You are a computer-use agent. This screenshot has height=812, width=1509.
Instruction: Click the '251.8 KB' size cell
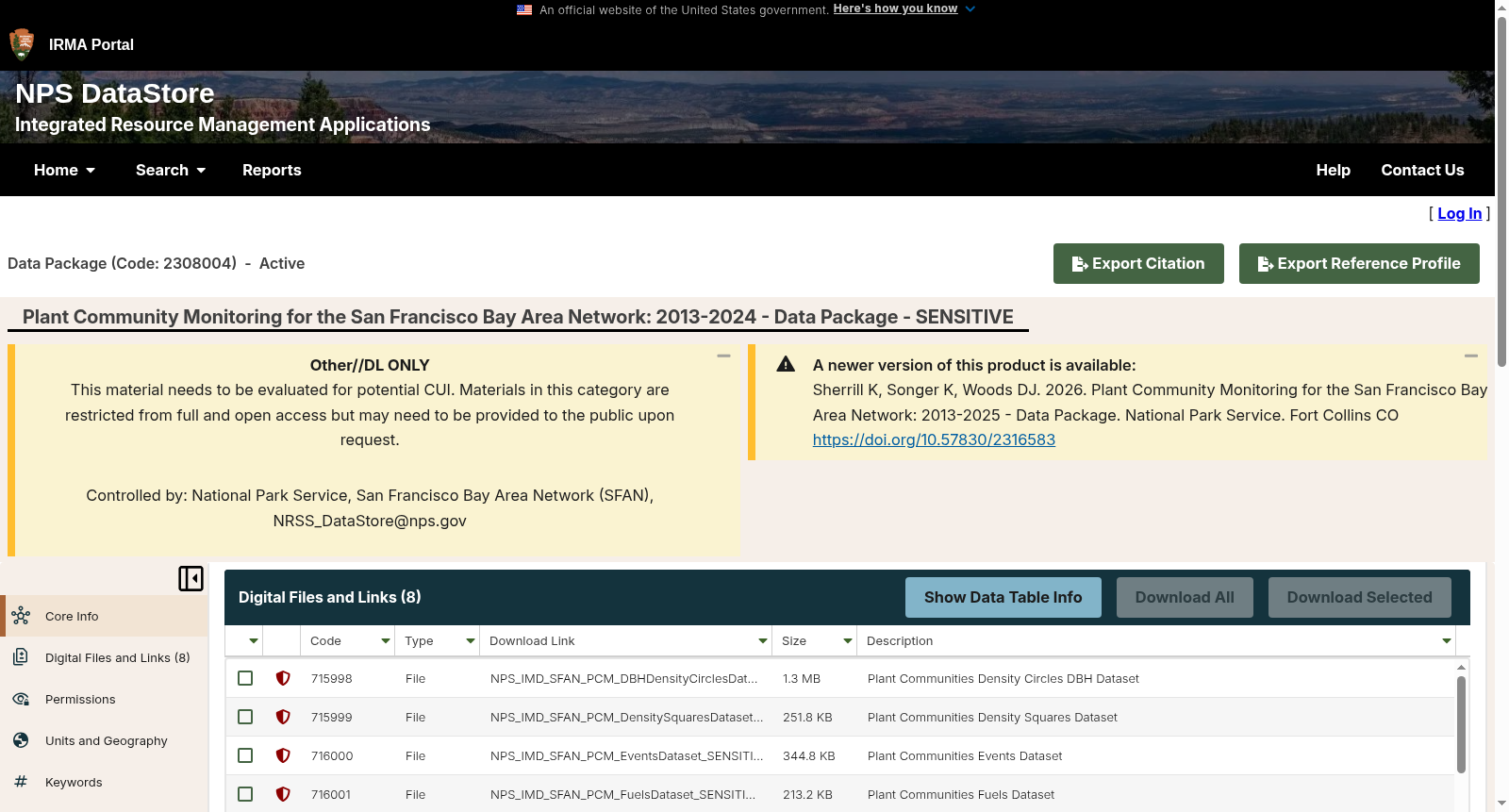[x=807, y=717]
